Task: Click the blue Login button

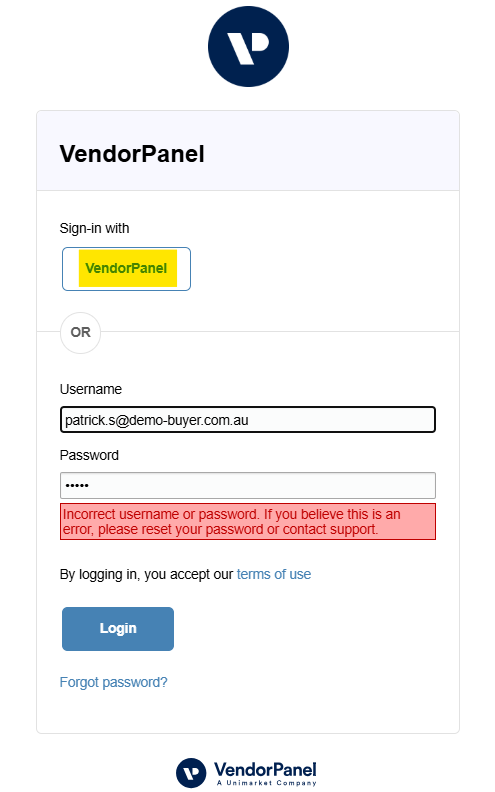Action: 118,628
